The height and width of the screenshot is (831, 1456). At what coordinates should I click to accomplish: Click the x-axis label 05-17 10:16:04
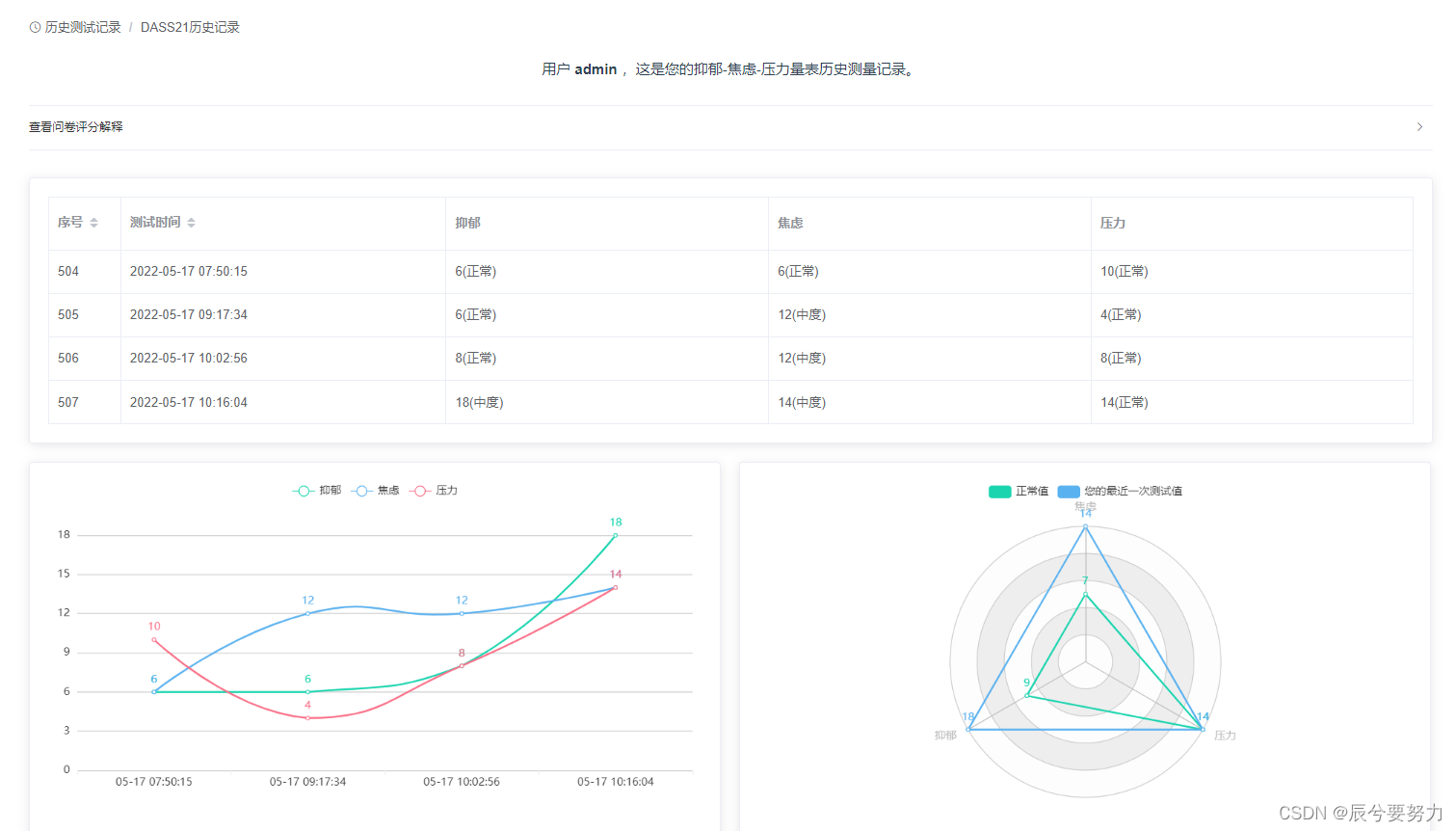point(616,782)
